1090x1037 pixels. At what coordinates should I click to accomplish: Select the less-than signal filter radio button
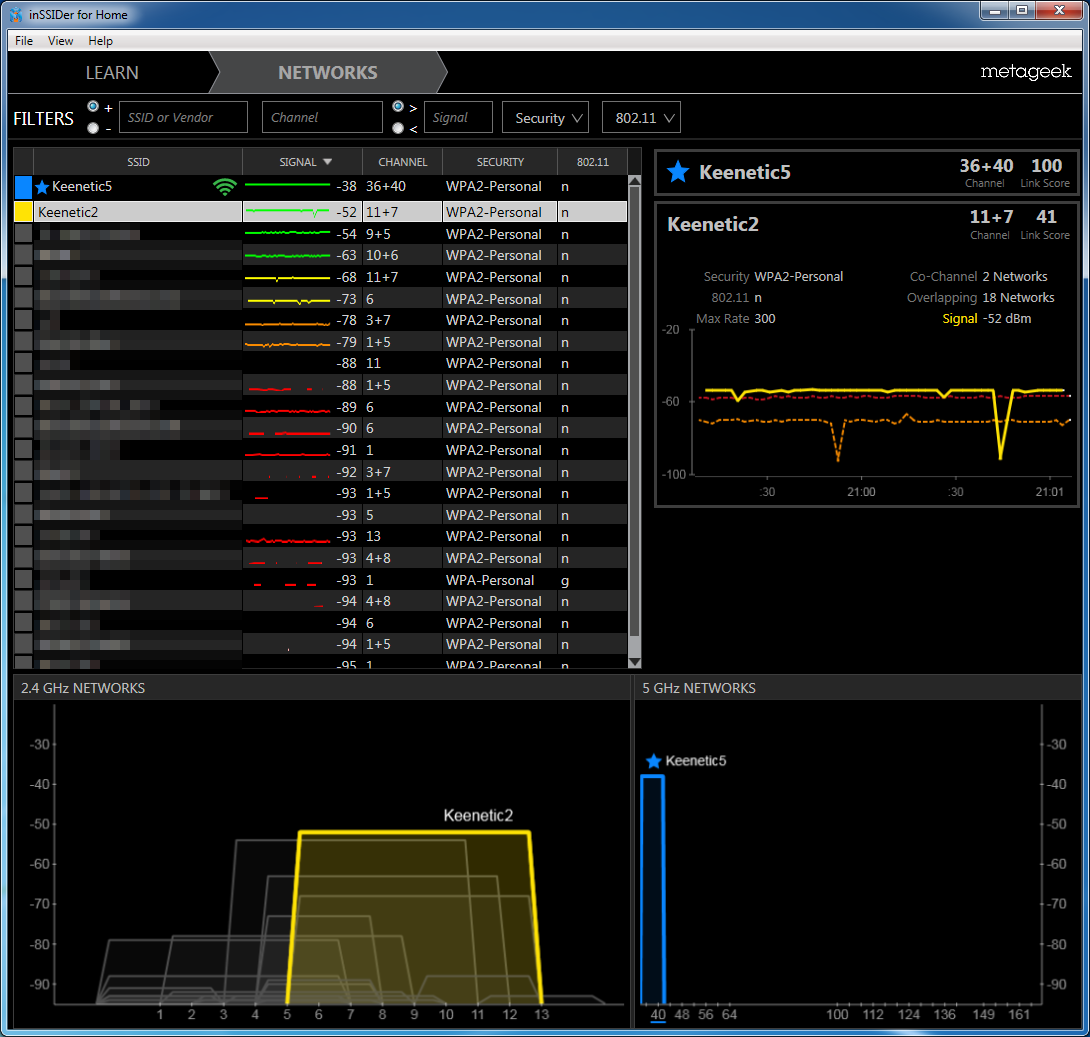[398, 128]
